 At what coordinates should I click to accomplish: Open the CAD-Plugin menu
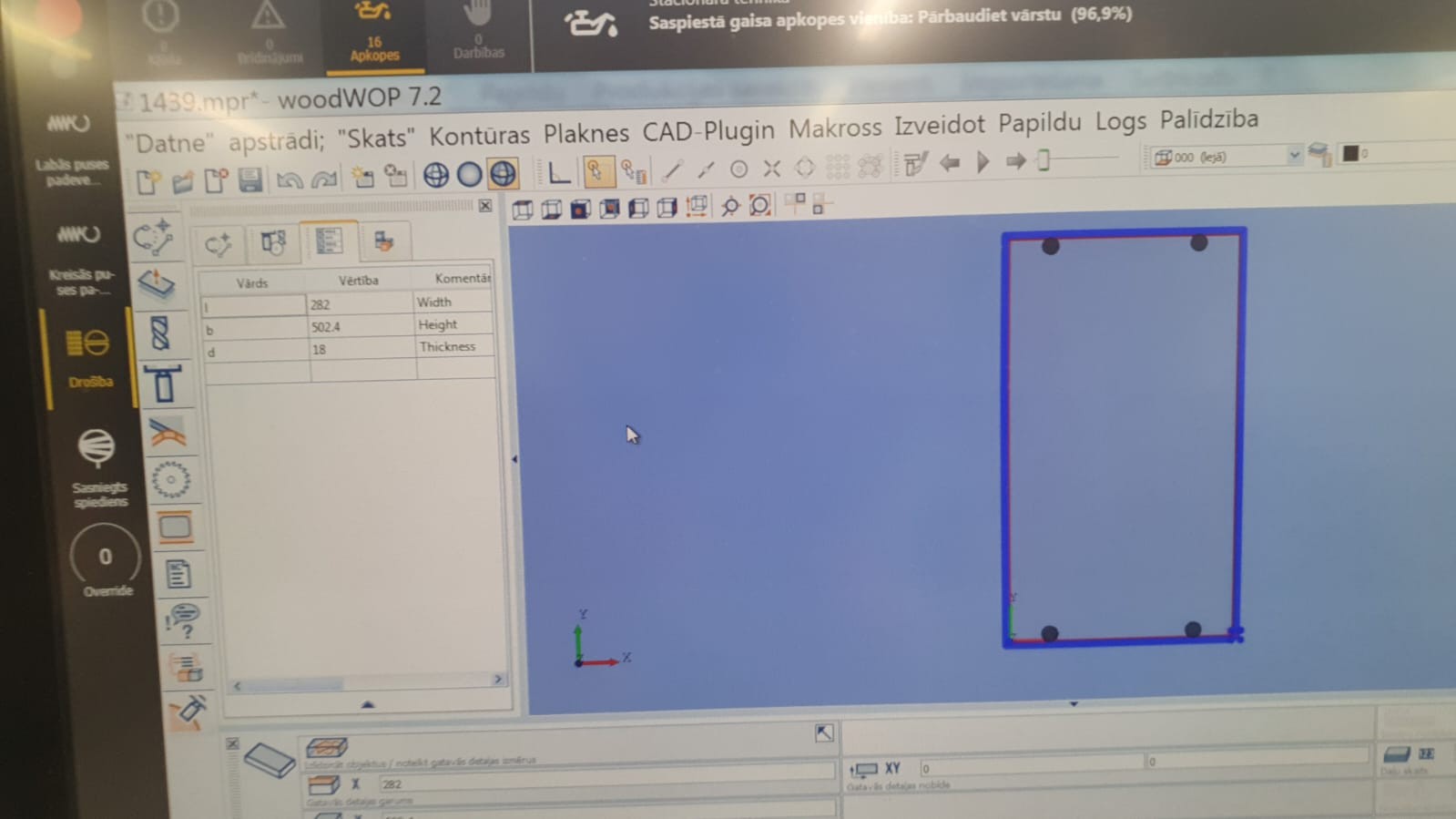click(x=708, y=130)
